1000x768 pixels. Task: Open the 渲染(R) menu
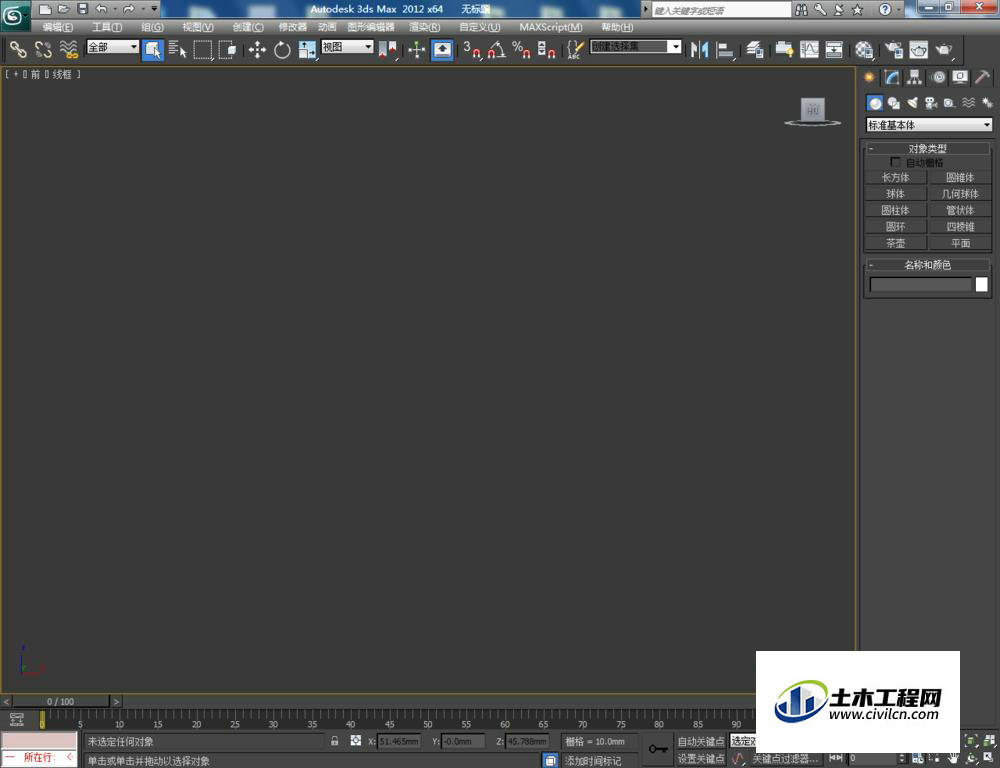pyautogui.click(x=424, y=27)
